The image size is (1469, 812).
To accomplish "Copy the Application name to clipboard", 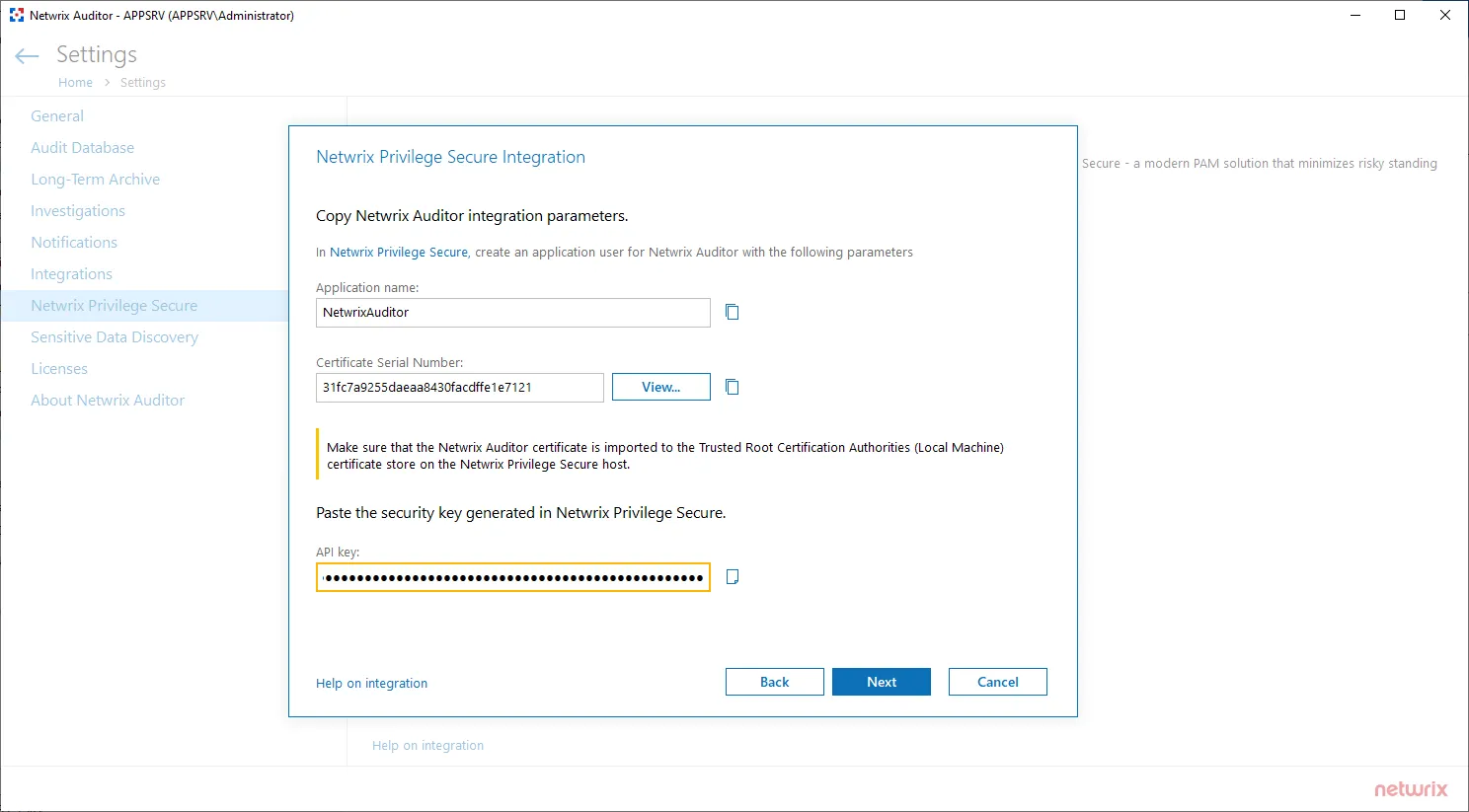I will (x=733, y=312).
